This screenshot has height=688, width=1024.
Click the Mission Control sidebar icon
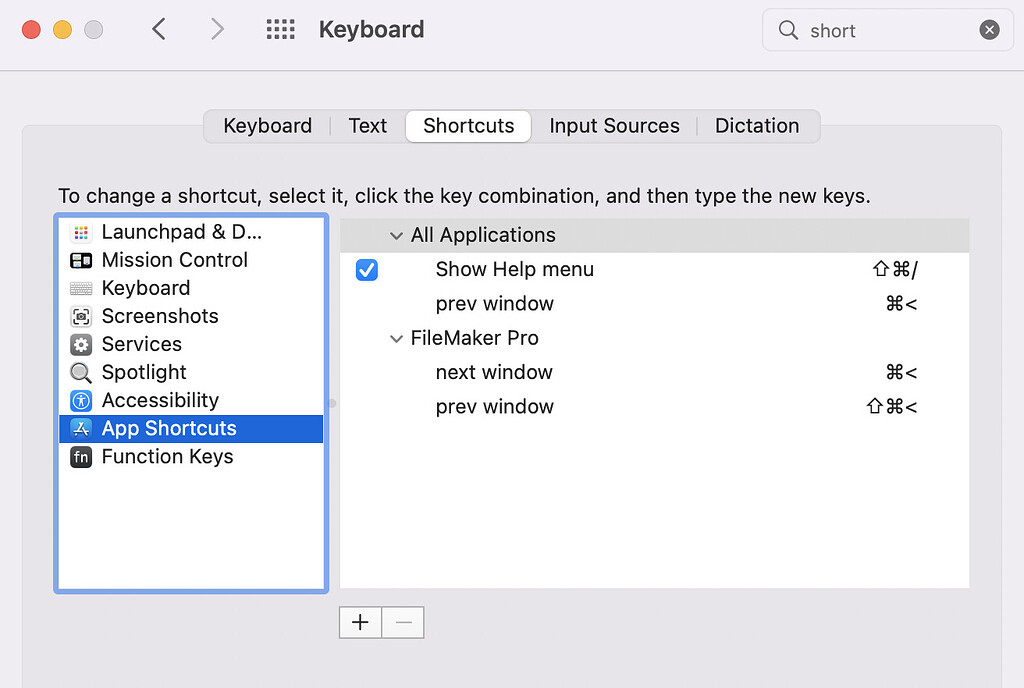[81, 260]
